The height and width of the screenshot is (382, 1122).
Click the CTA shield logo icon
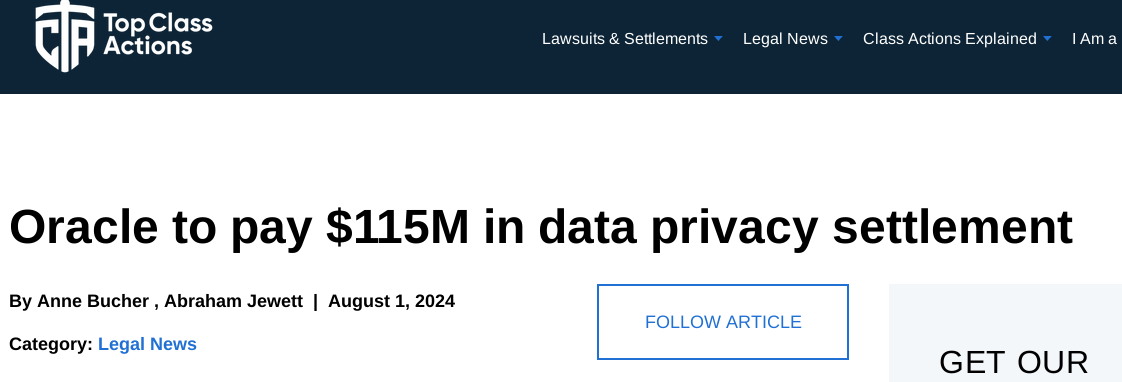[65, 36]
